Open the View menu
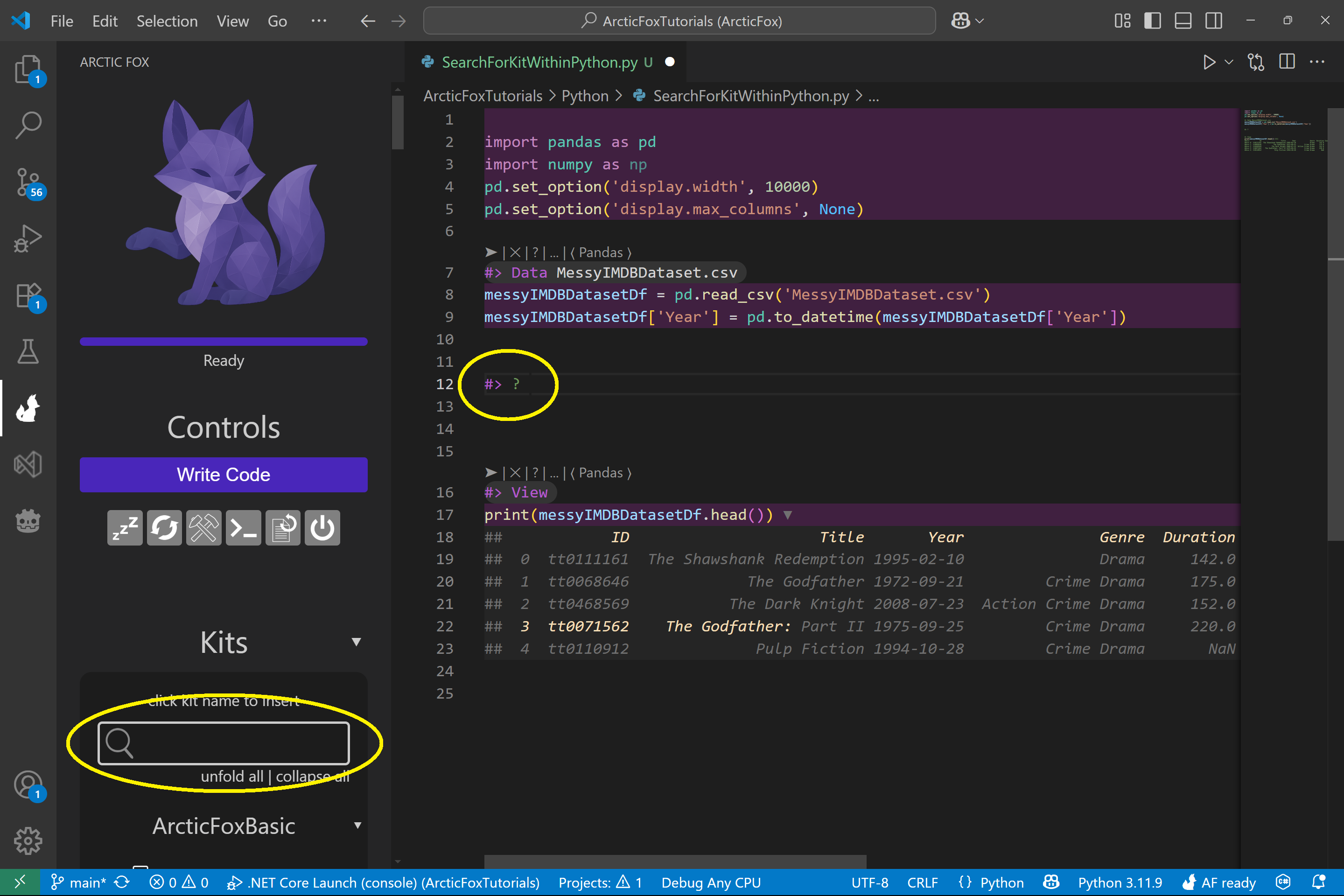1344x896 pixels. click(232, 21)
